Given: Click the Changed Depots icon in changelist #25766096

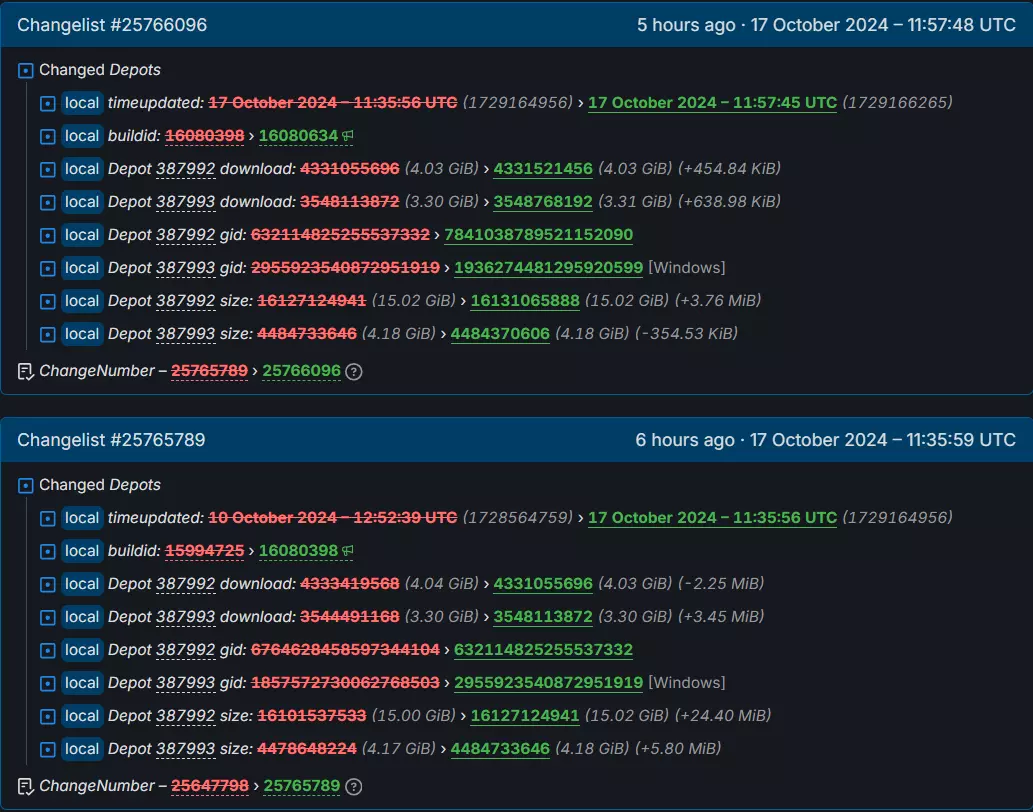Looking at the screenshot, I should tap(26, 70).
